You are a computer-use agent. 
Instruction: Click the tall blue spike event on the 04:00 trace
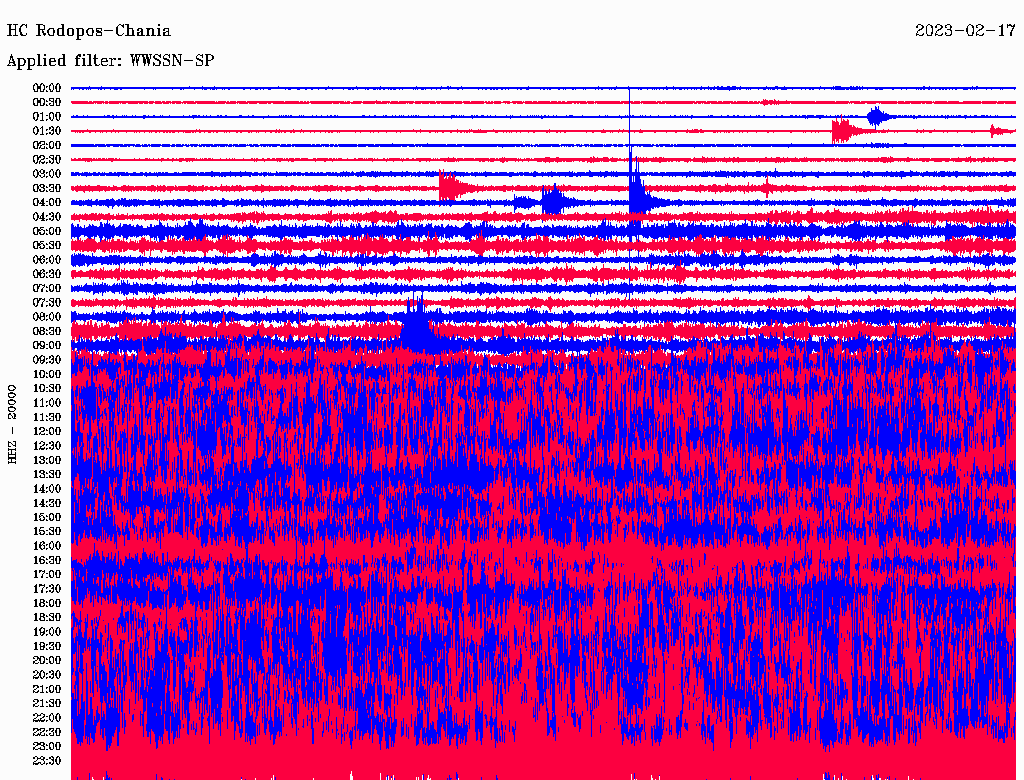pyautogui.click(x=636, y=195)
